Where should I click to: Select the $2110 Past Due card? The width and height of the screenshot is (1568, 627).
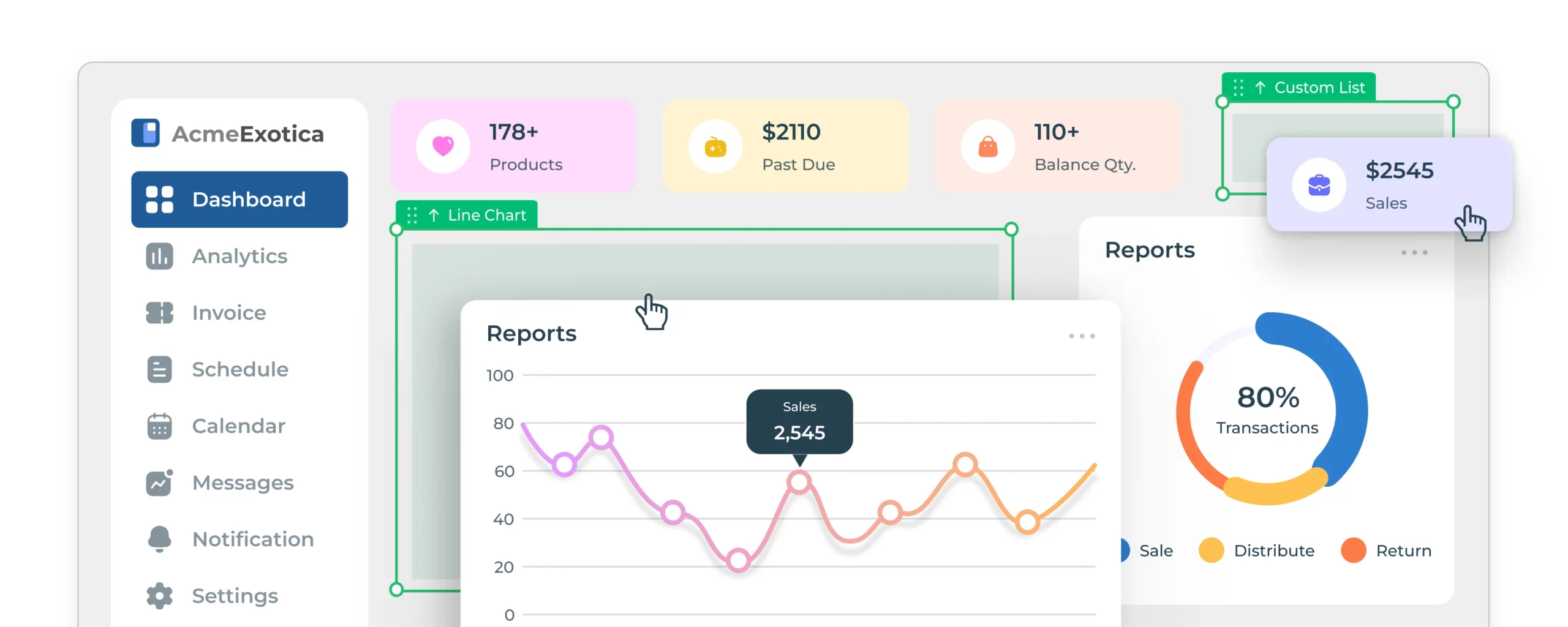coord(786,146)
